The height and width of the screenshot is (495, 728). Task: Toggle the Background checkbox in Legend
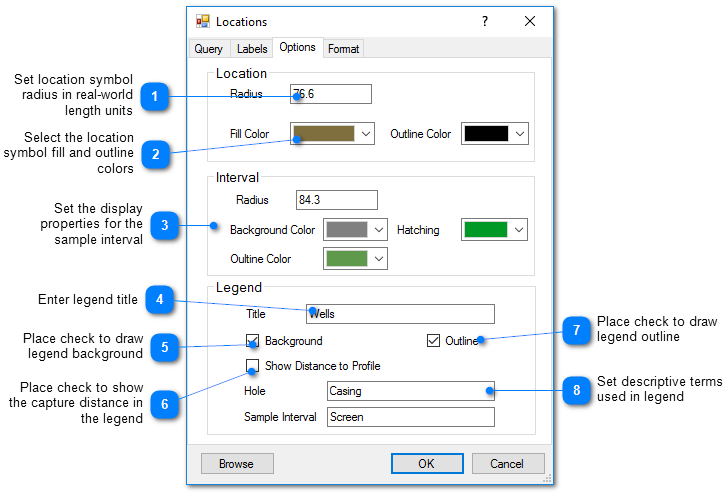point(253,341)
